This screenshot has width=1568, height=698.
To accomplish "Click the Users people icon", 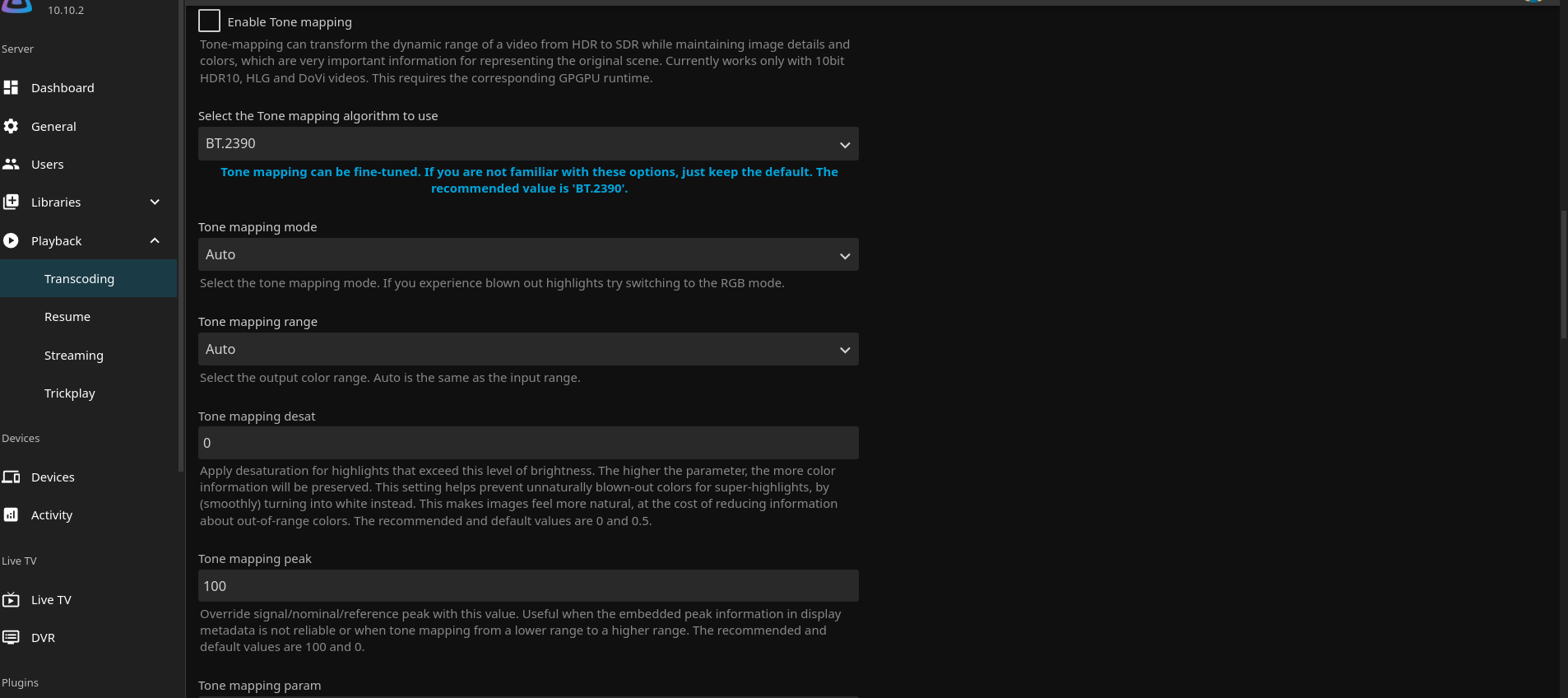I will [11, 164].
